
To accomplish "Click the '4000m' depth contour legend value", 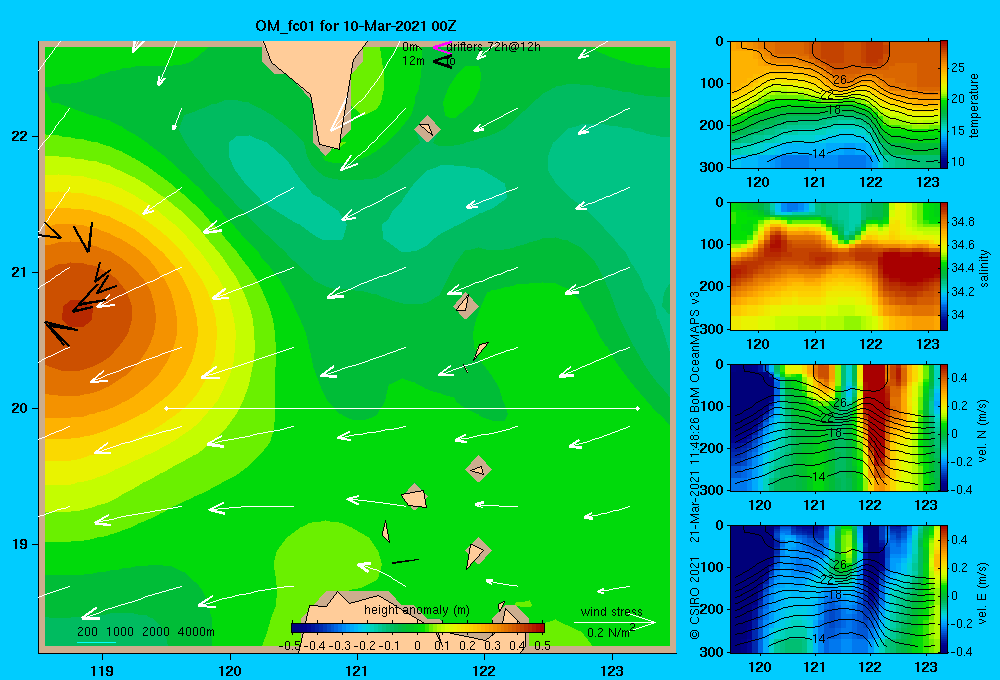I will [x=196, y=632].
